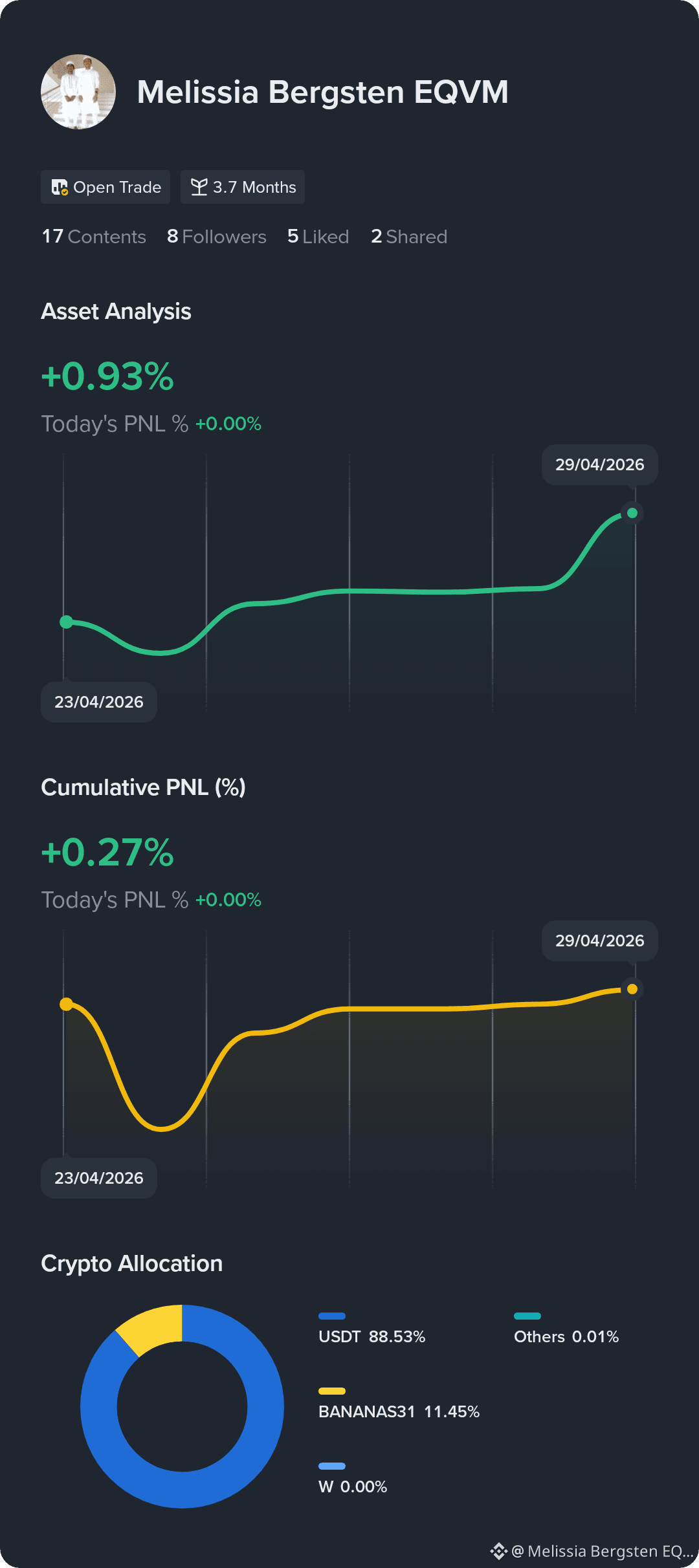699x1568 pixels.
Task: Open the 2 Shared count
Action: (x=409, y=237)
